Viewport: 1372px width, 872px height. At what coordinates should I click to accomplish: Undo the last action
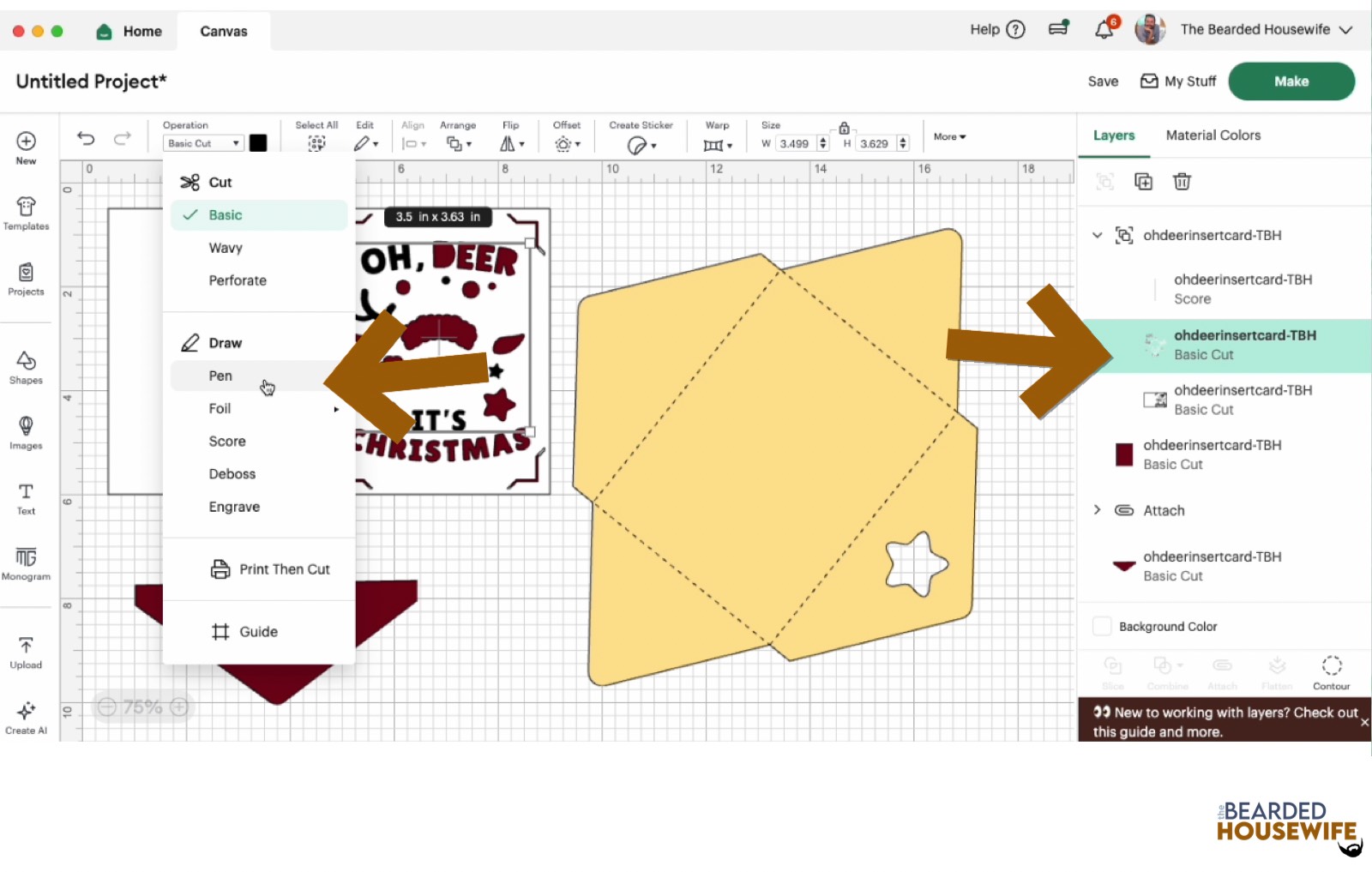(x=86, y=138)
